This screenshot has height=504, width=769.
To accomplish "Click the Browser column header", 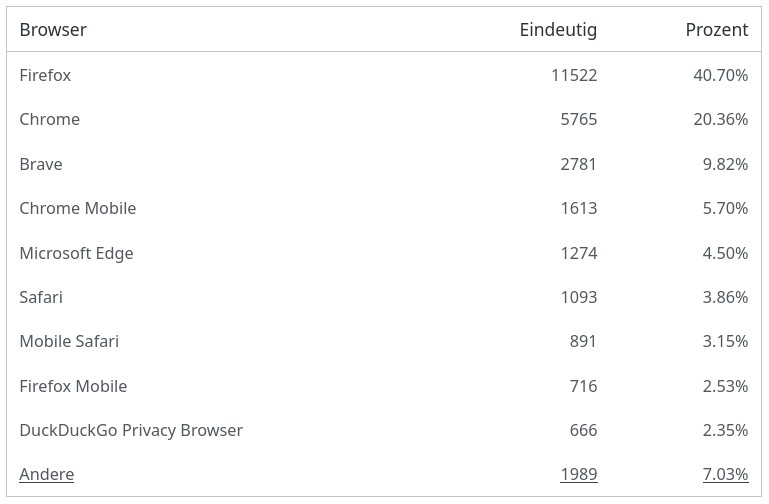I will [53, 30].
